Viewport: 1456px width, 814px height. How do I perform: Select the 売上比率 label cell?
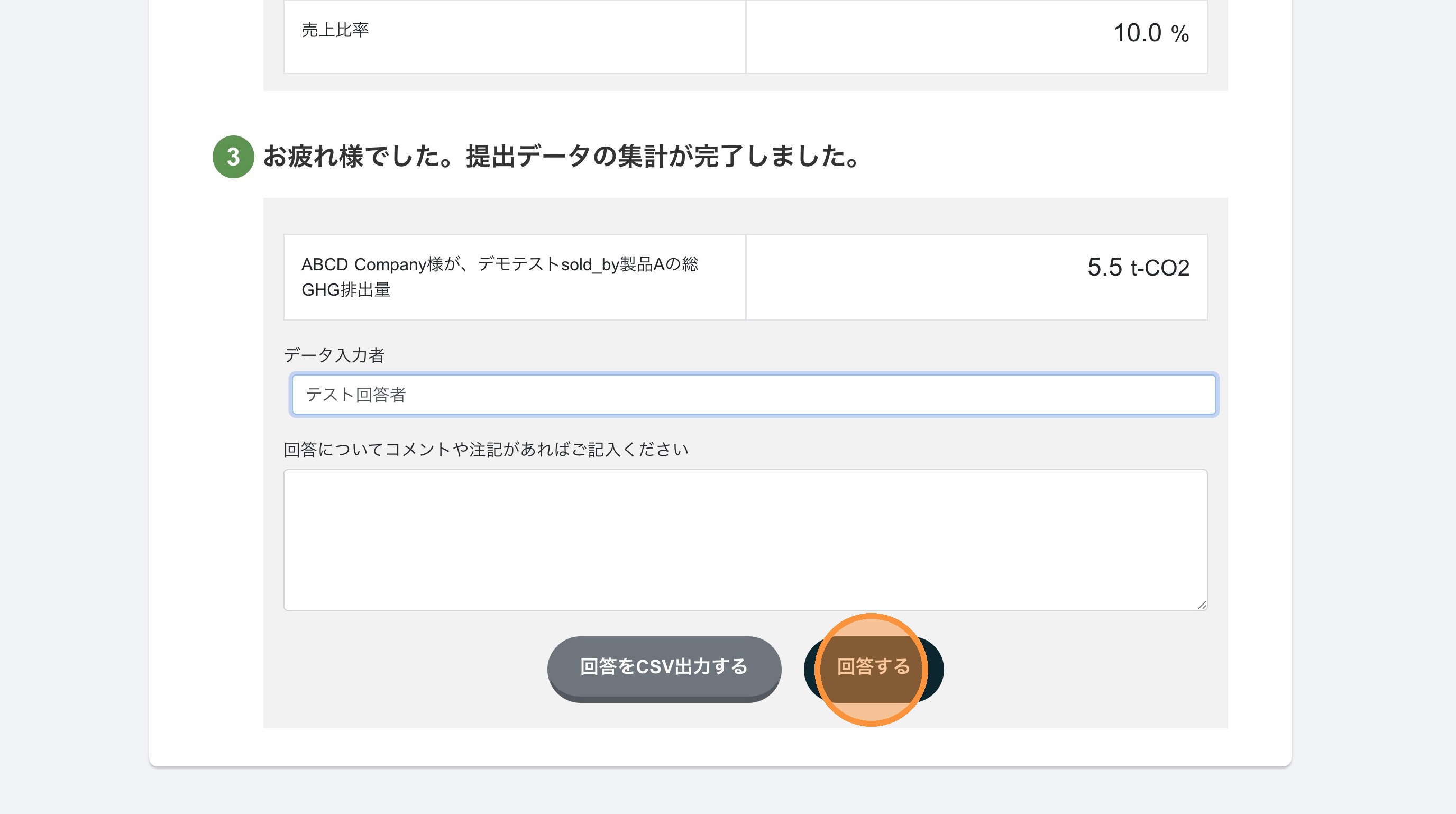tap(515, 36)
